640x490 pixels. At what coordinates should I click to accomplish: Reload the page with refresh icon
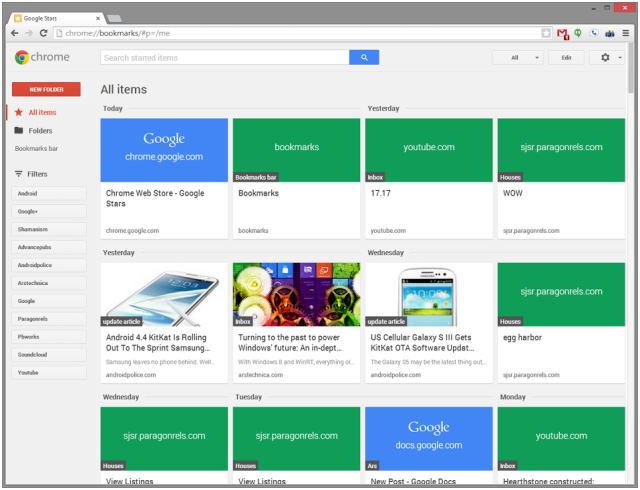point(43,33)
